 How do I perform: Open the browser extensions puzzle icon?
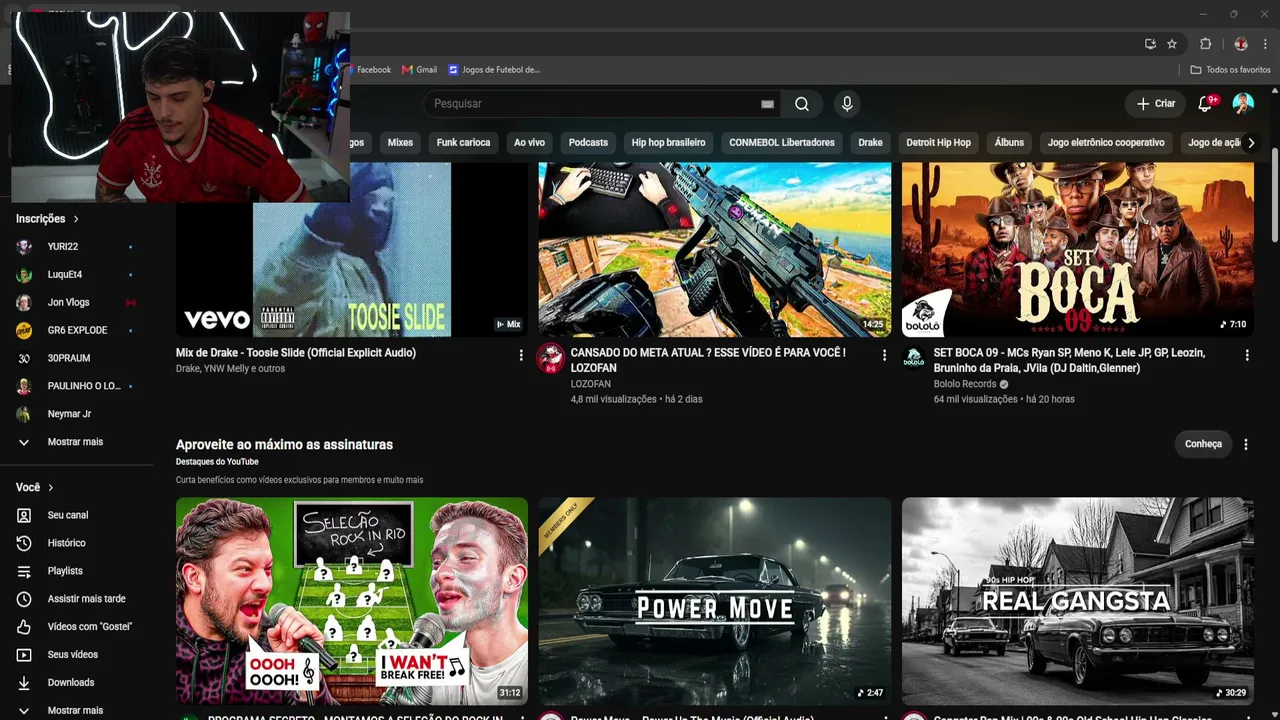[x=1205, y=44]
